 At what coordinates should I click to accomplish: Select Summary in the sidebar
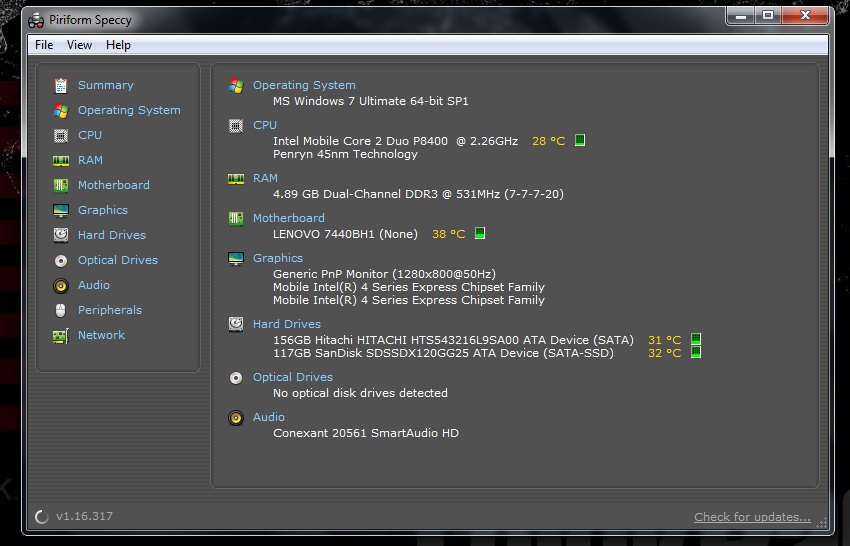click(x=106, y=85)
